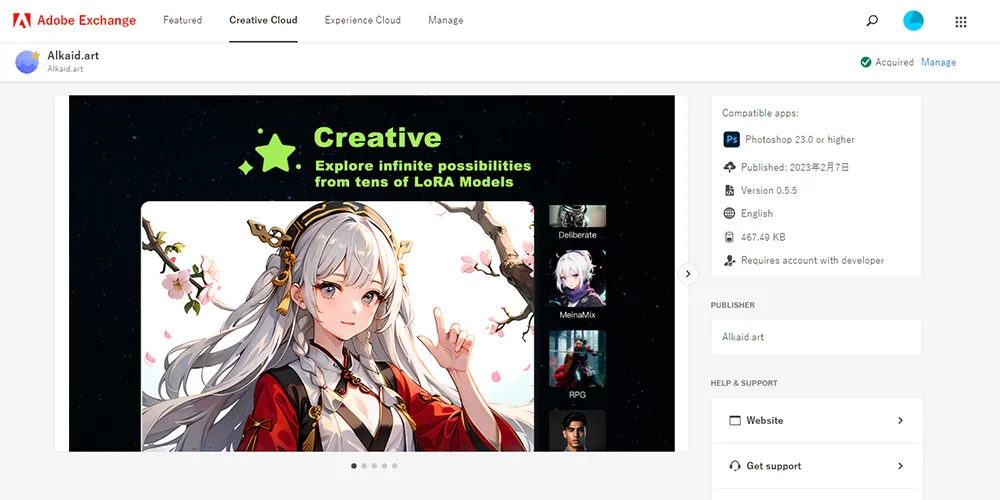Expand the Website row chevron
This screenshot has height=500, width=1000.
click(900, 420)
